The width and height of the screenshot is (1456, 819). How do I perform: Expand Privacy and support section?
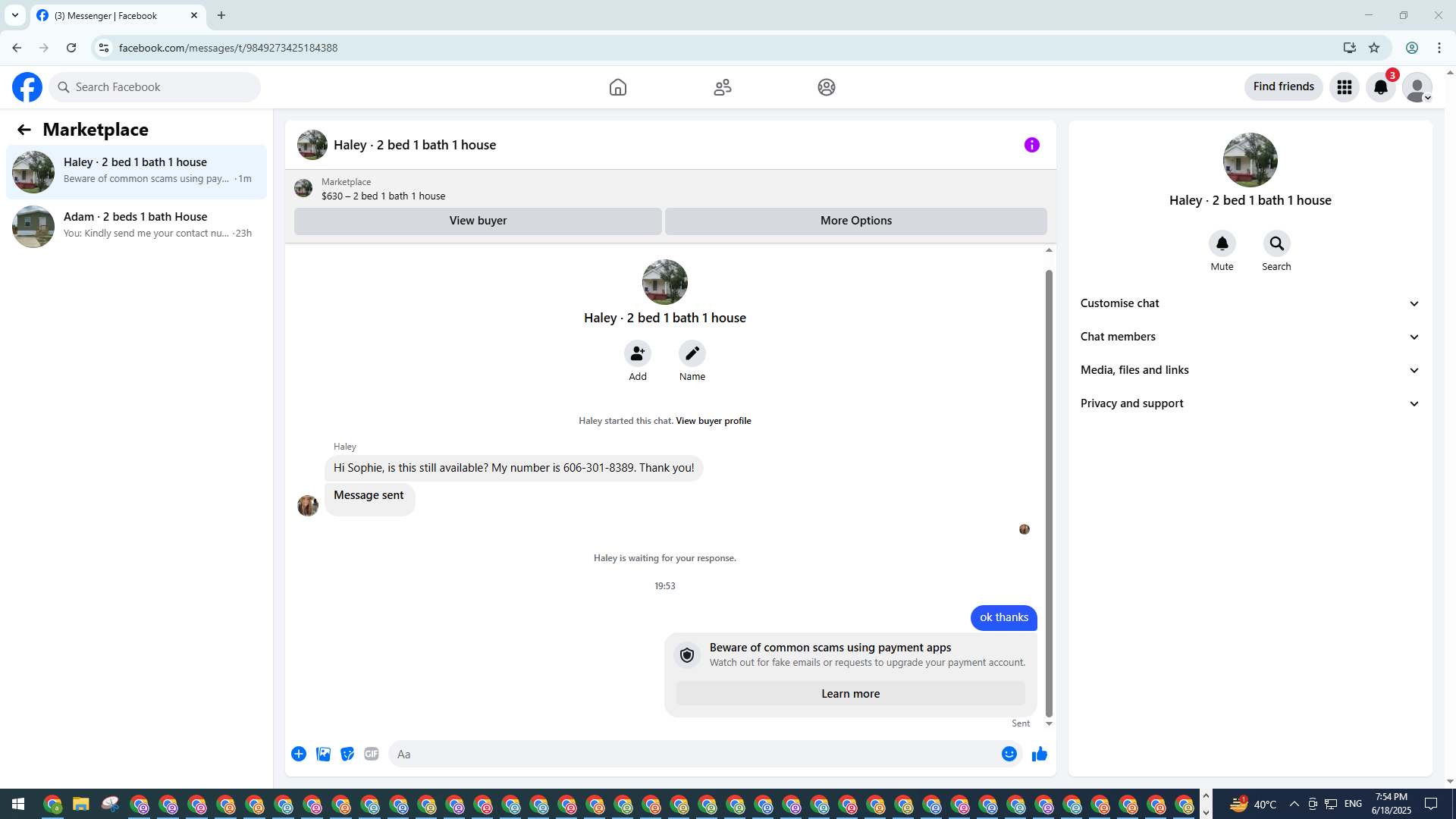click(x=1250, y=403)
